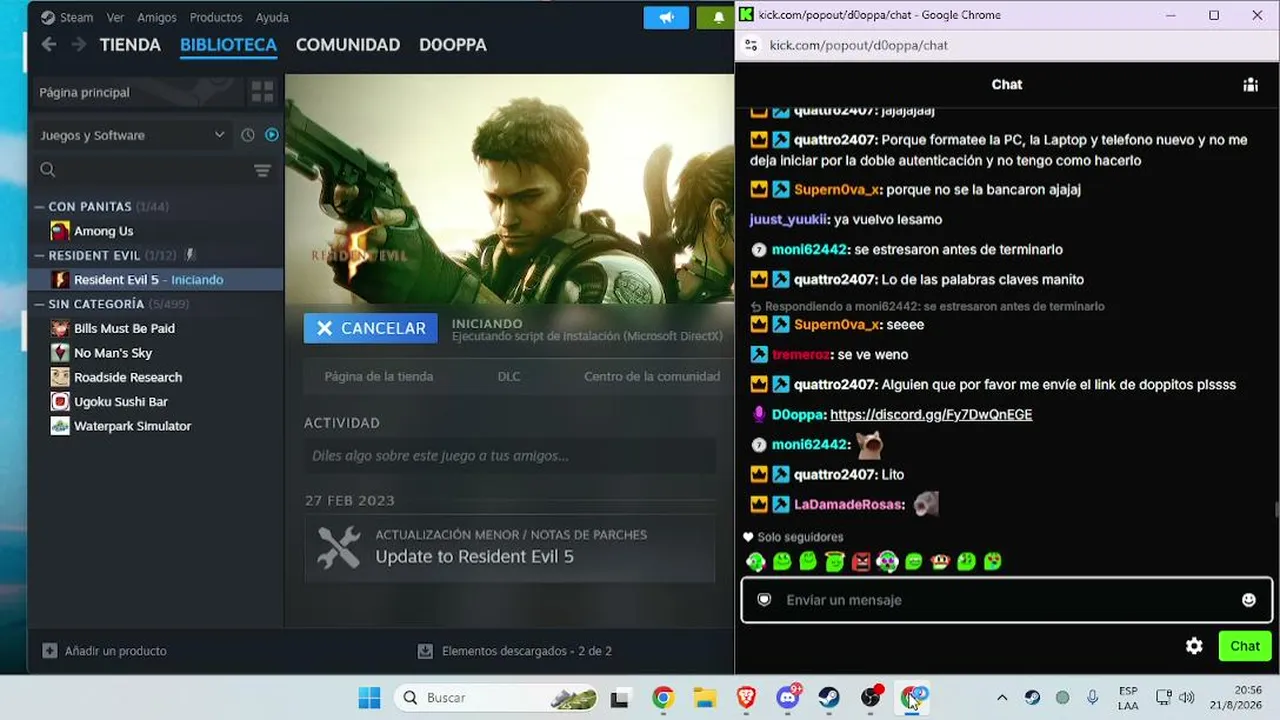Screen dimensions: 1280x720
Task: Collapse the CON PANITAS category
Action: coord(40,207)
